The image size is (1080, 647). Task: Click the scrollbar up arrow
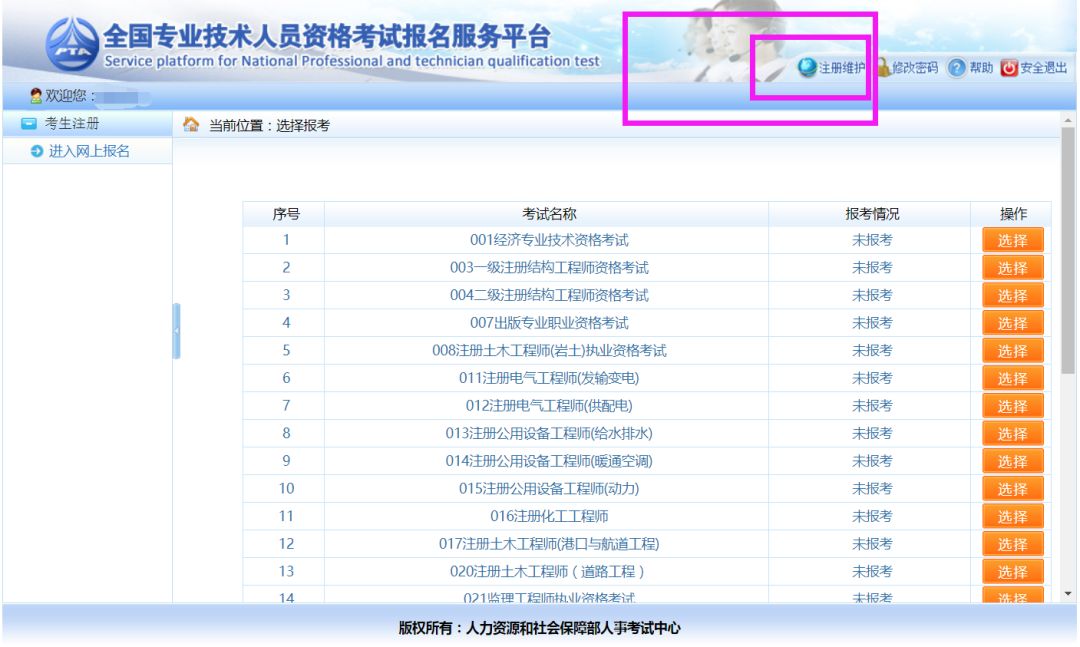click(x=1068, y=119)
